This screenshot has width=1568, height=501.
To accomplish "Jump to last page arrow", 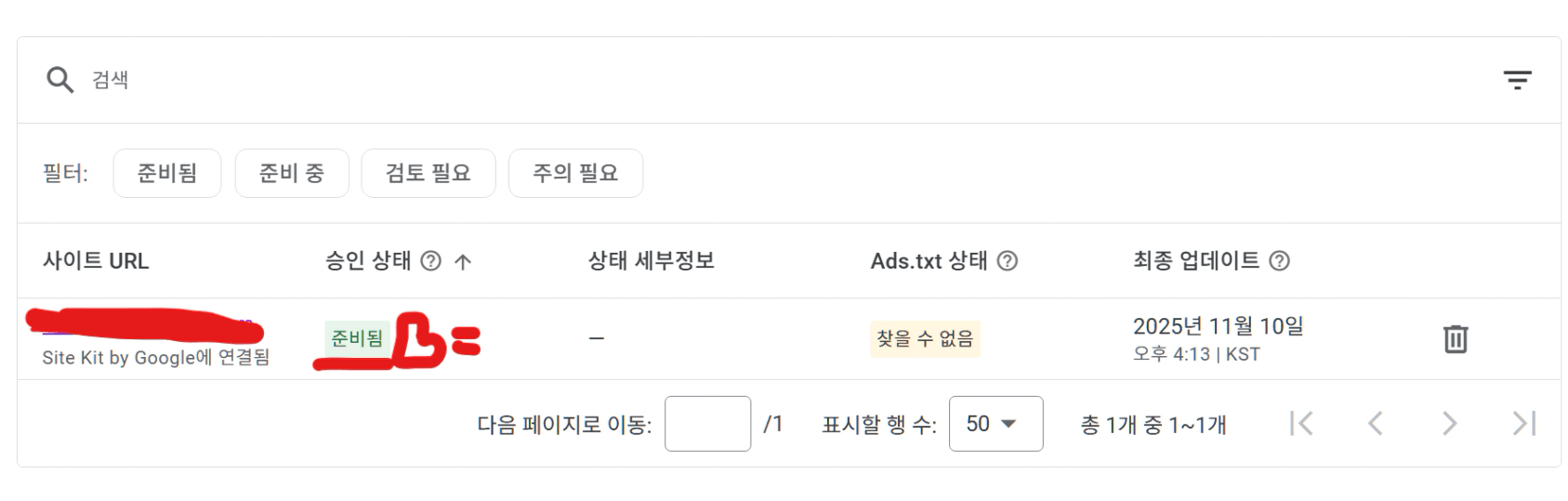I will tap(1523, 424).
